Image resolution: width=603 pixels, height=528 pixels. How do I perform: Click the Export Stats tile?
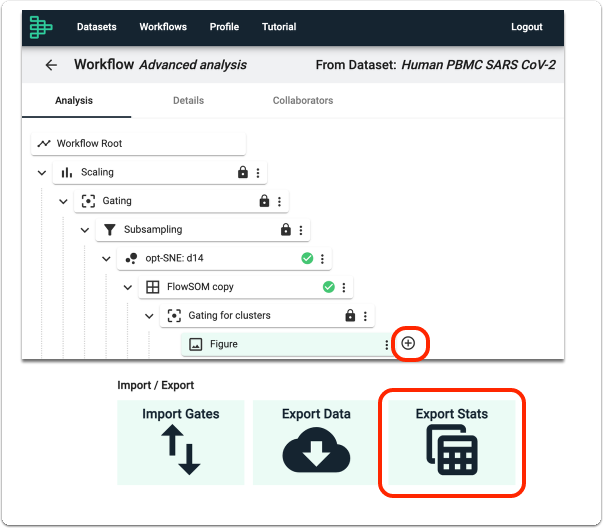pos(452,442)
